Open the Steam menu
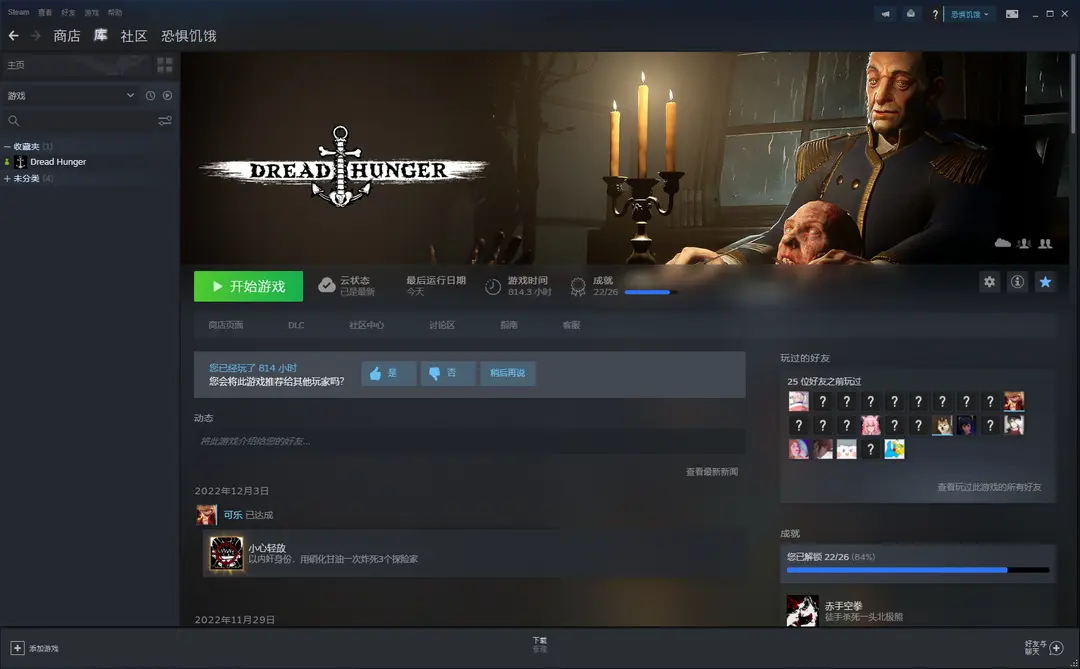The image size is (1080, 669). pyautogui.click(x=19, y=12)
